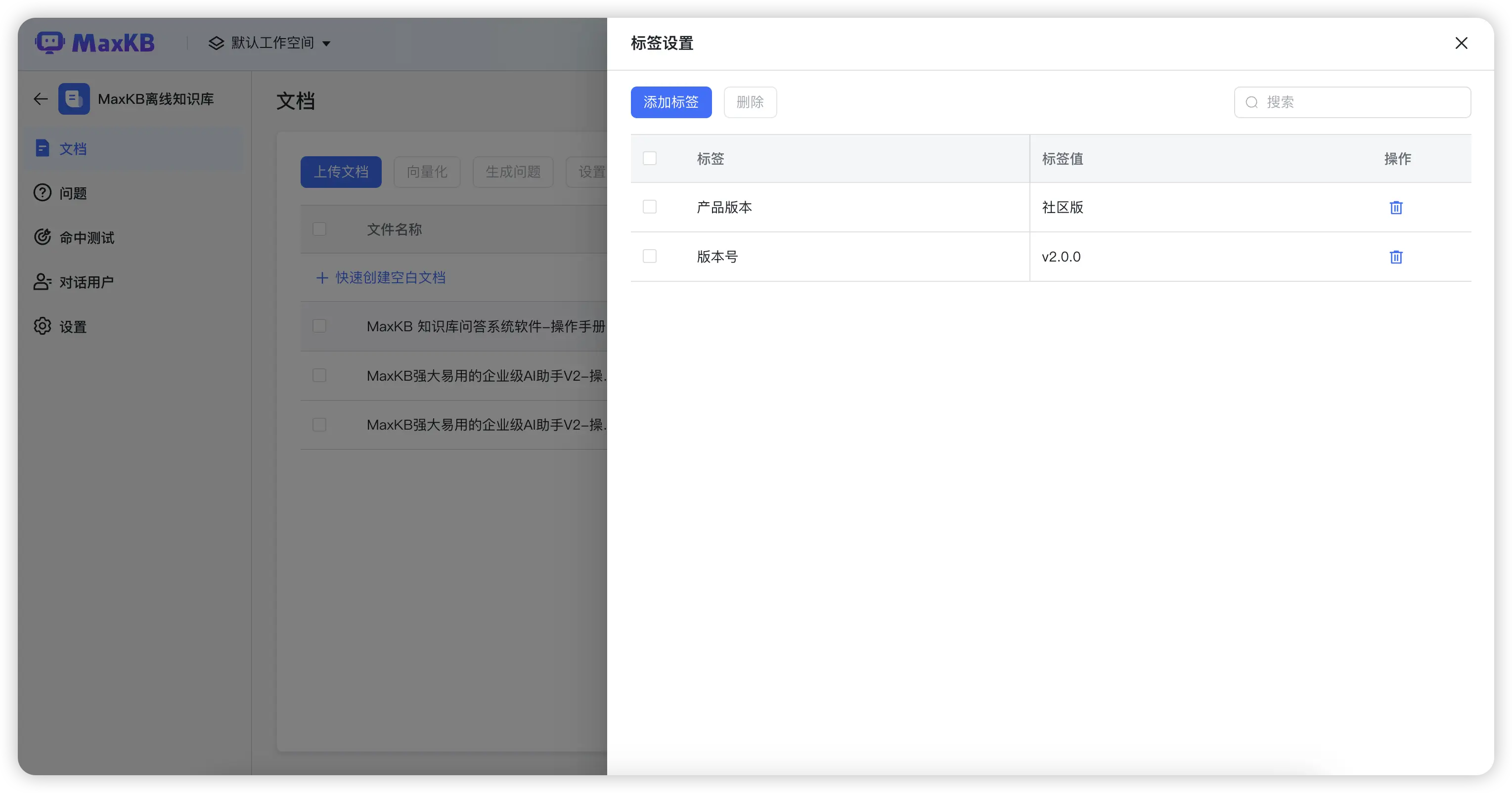The image size is (1512, 793).
Task: Click trash icon for 版本号 row
Action: click(1396, 257)
